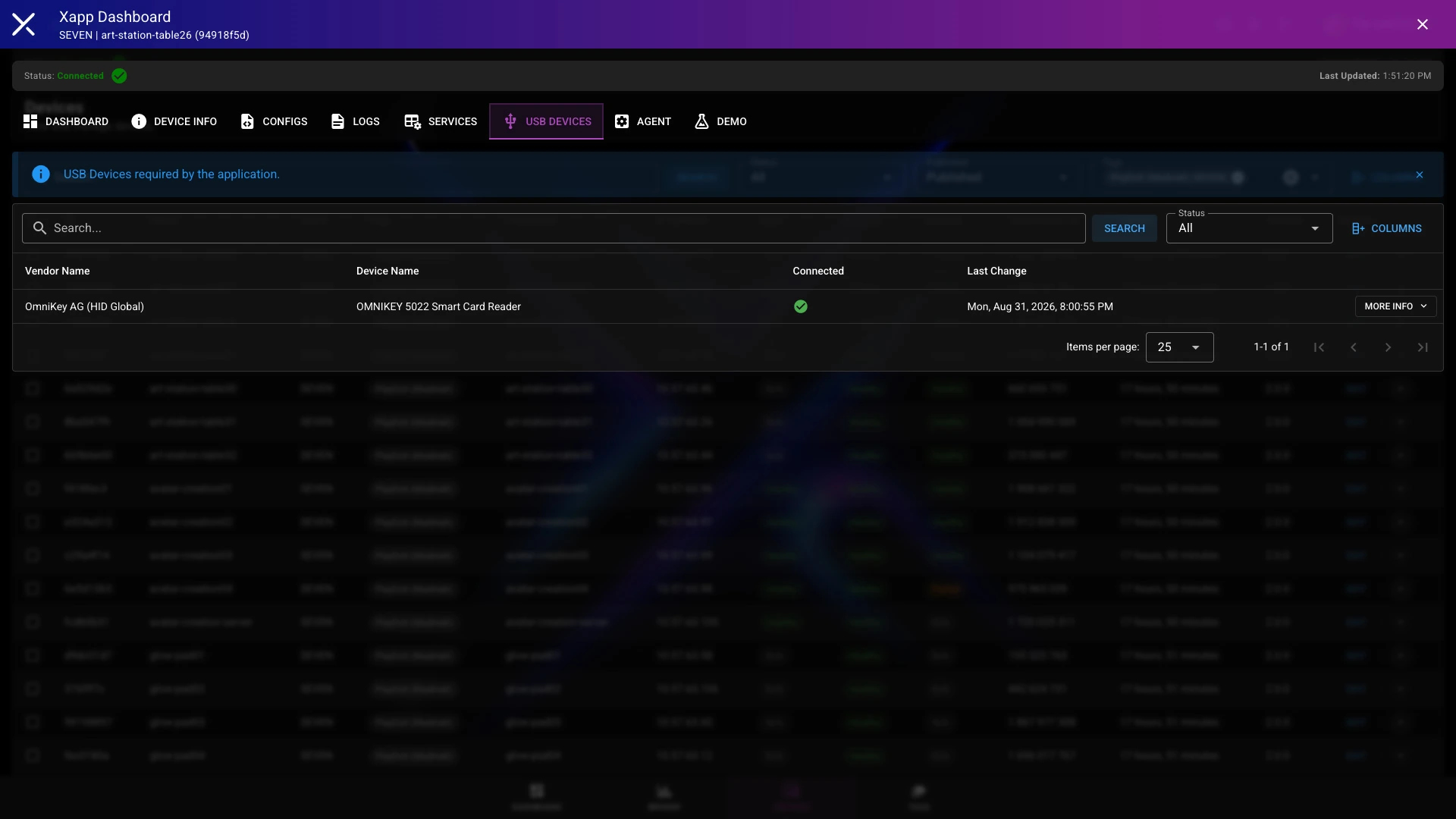Go to first page of results
The image size is (1456, 819).
[1319, 347]
